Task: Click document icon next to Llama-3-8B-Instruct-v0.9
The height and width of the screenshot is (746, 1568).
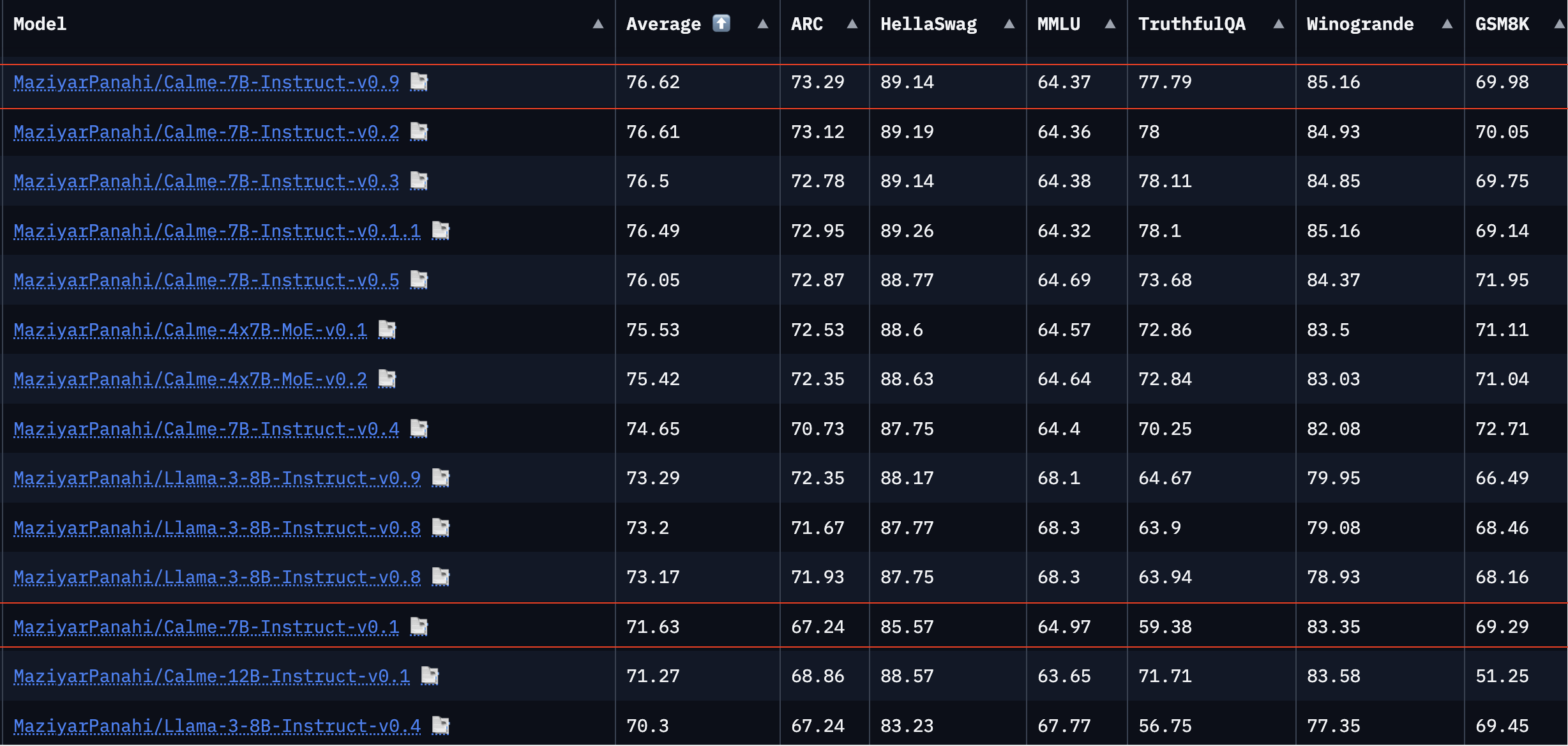Action: tap(441, 478)
